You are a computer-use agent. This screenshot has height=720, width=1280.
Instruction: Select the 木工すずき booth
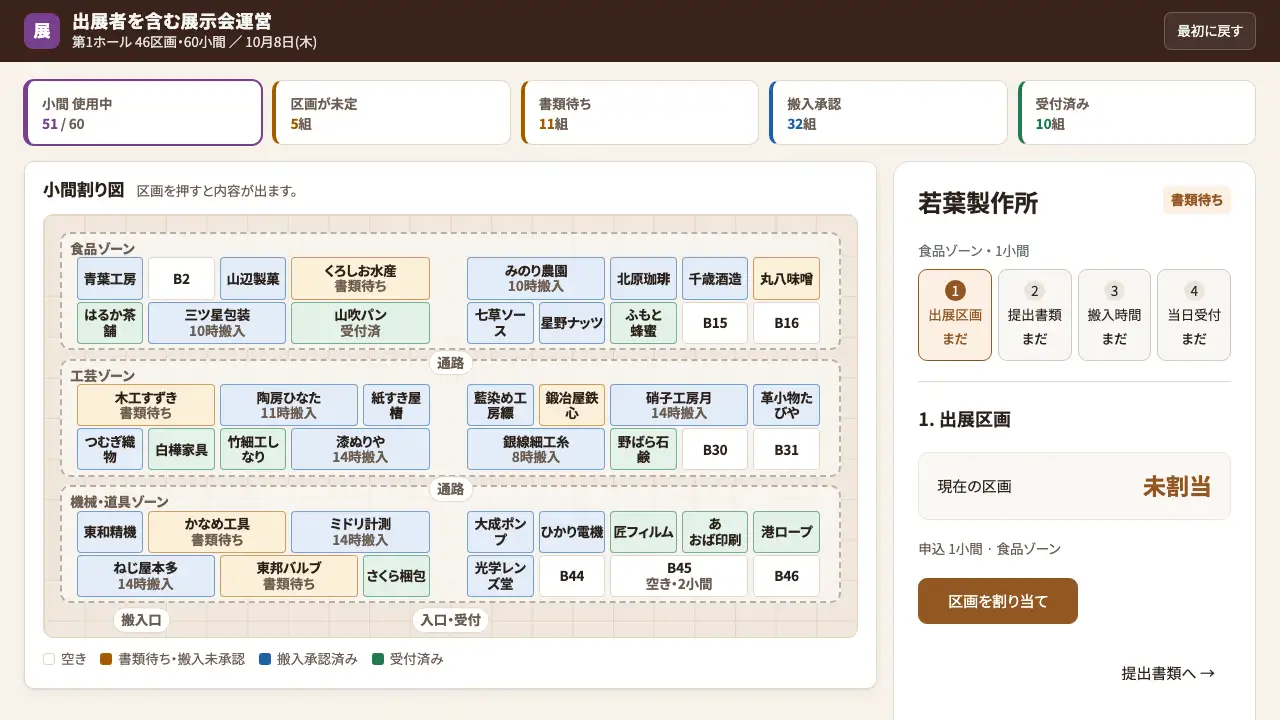[146, 405]
